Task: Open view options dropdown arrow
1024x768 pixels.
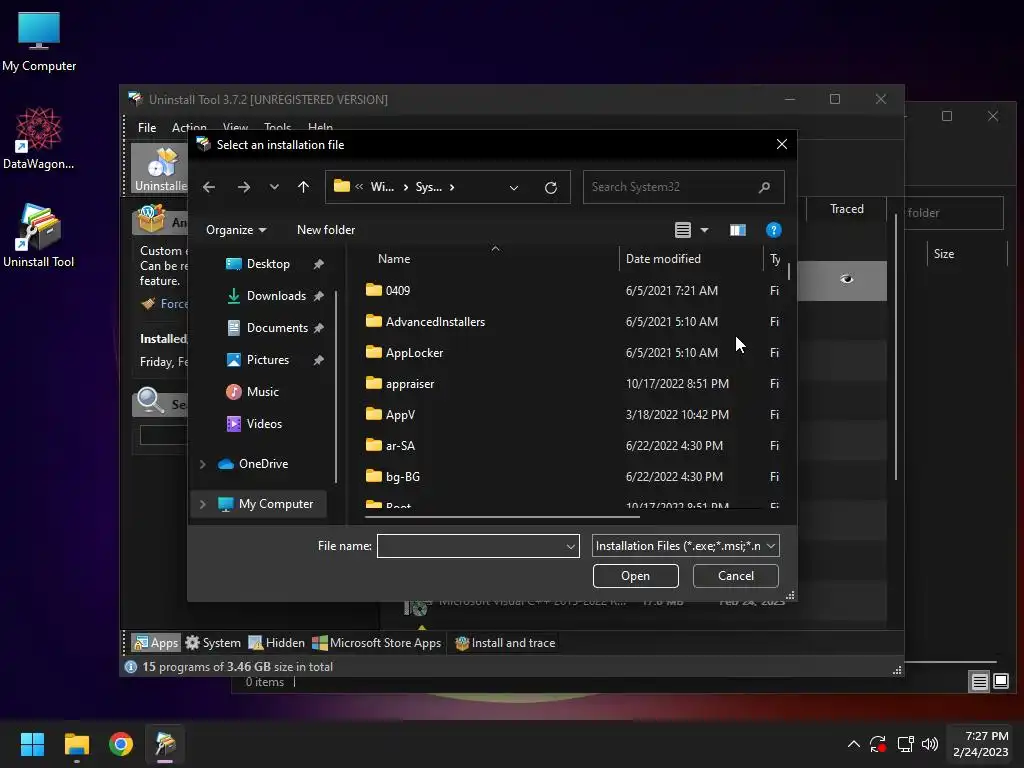Action: 705,230
